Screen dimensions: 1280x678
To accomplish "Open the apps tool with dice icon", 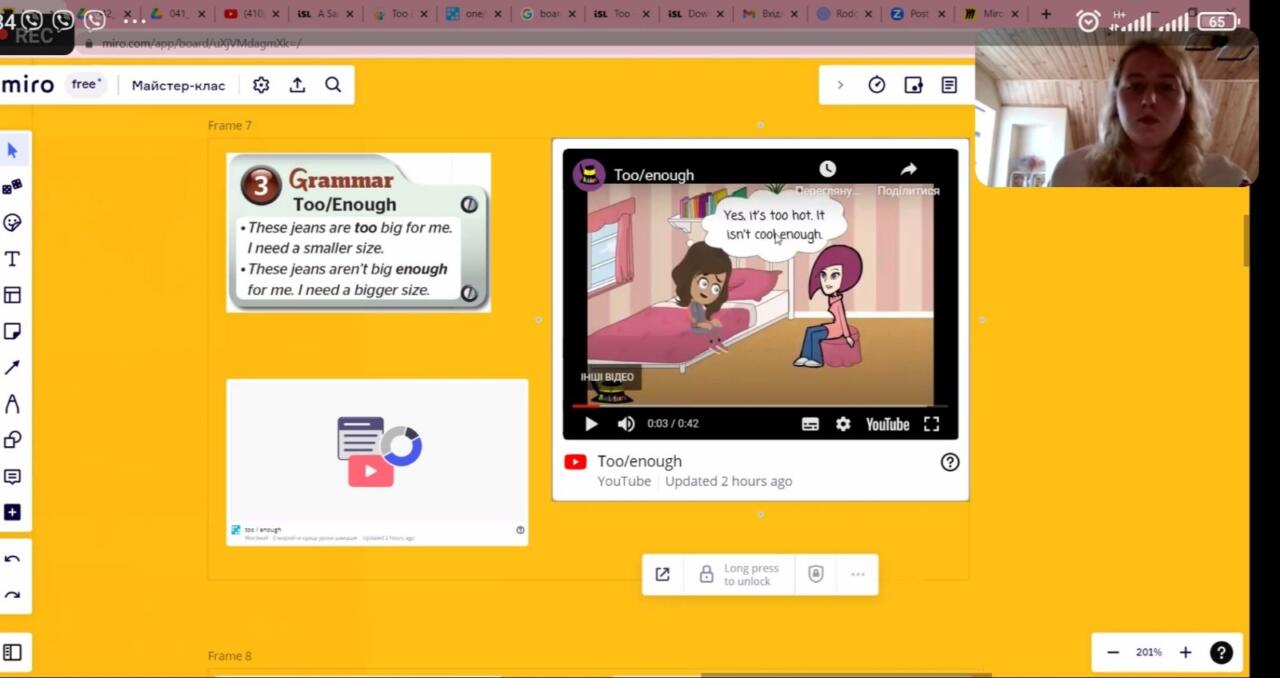I will [x=13, y=187].
